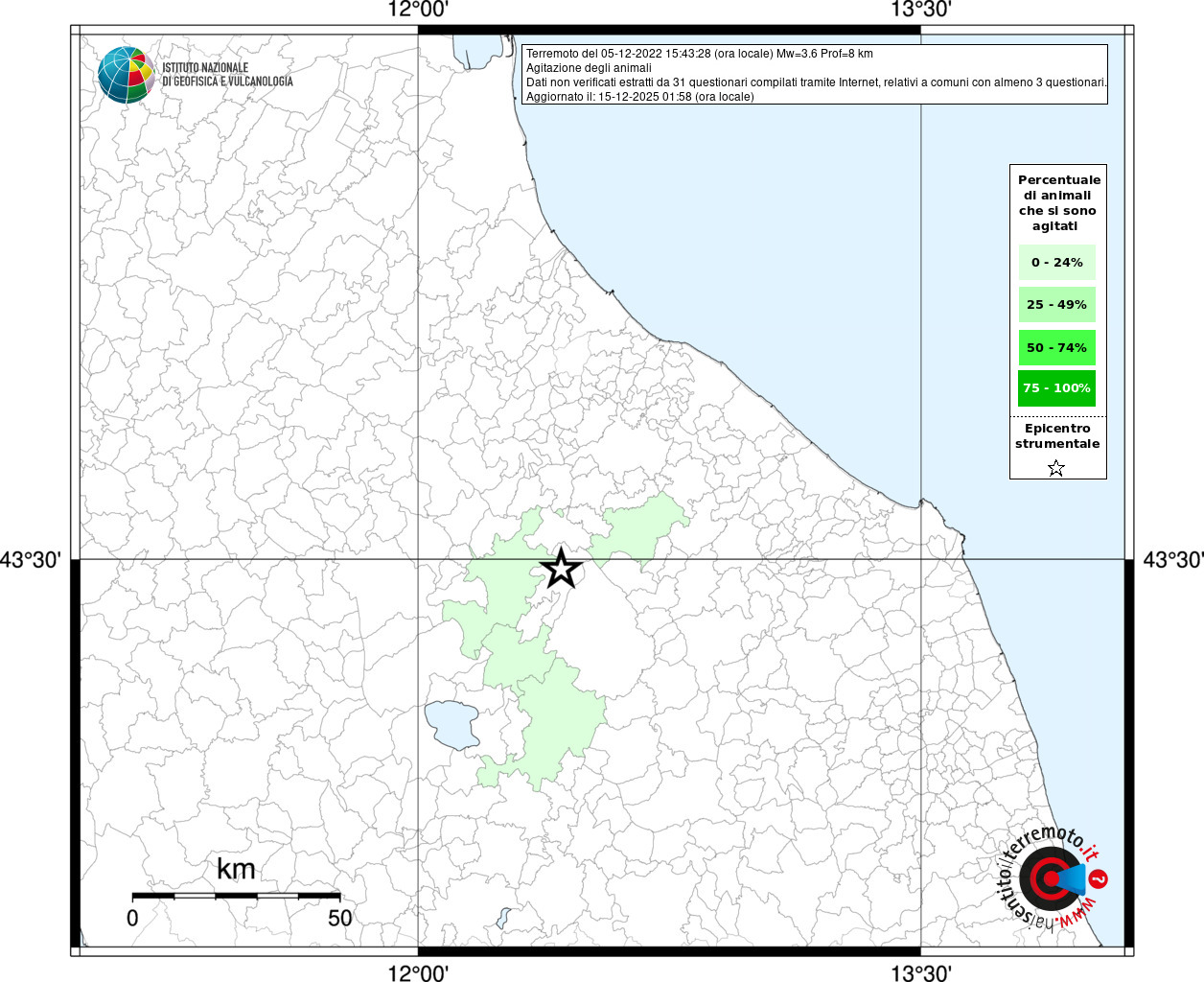Click the 'Epicentro strumentale' legend label
Screen dimensions: 1204x982
(1057, 436)
